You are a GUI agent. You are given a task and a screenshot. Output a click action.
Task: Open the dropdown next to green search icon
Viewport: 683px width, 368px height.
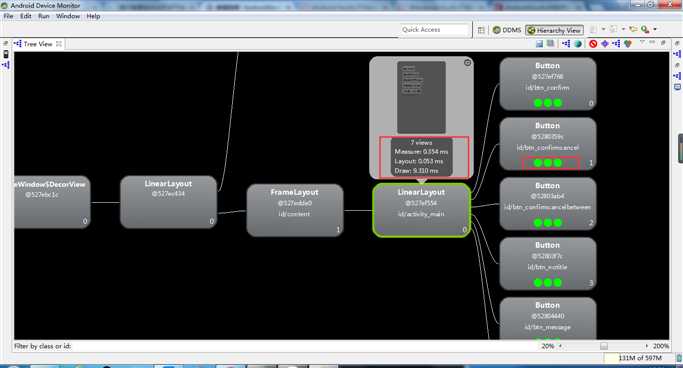(x=655, y=30)
